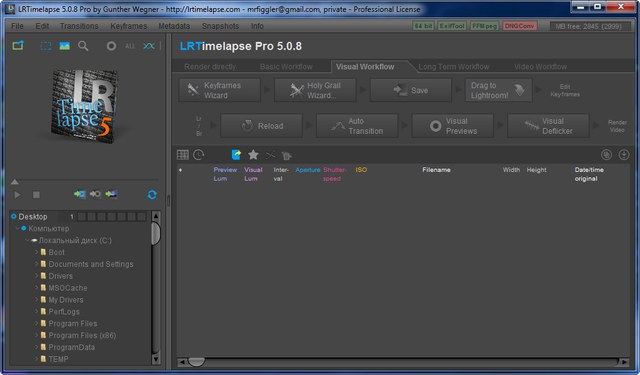
Task: Expand the MSOCache folder
Action: pyautogui.click(x=37, y=288)
